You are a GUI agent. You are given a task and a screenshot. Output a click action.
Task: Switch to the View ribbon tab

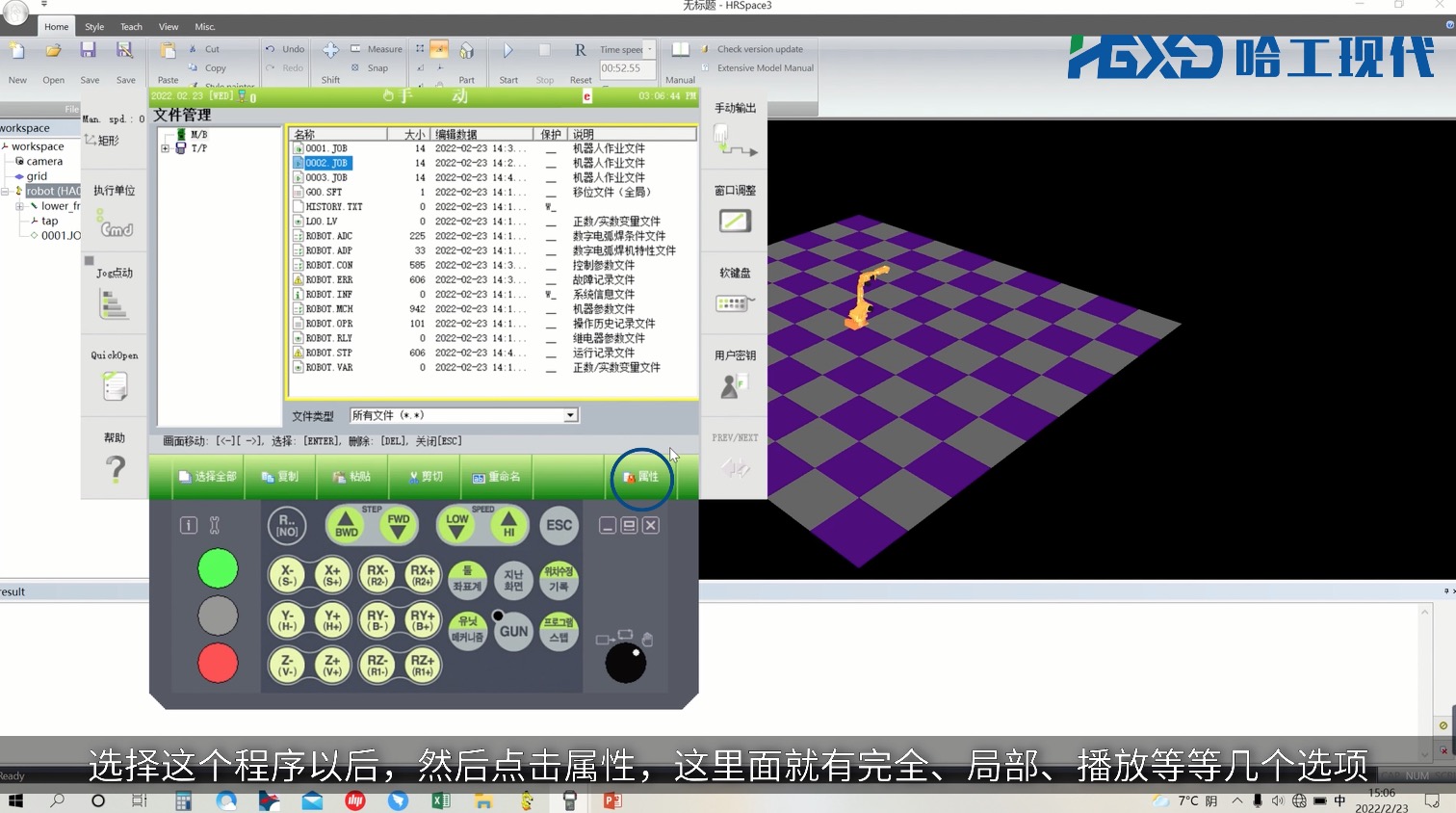point(169,27)
